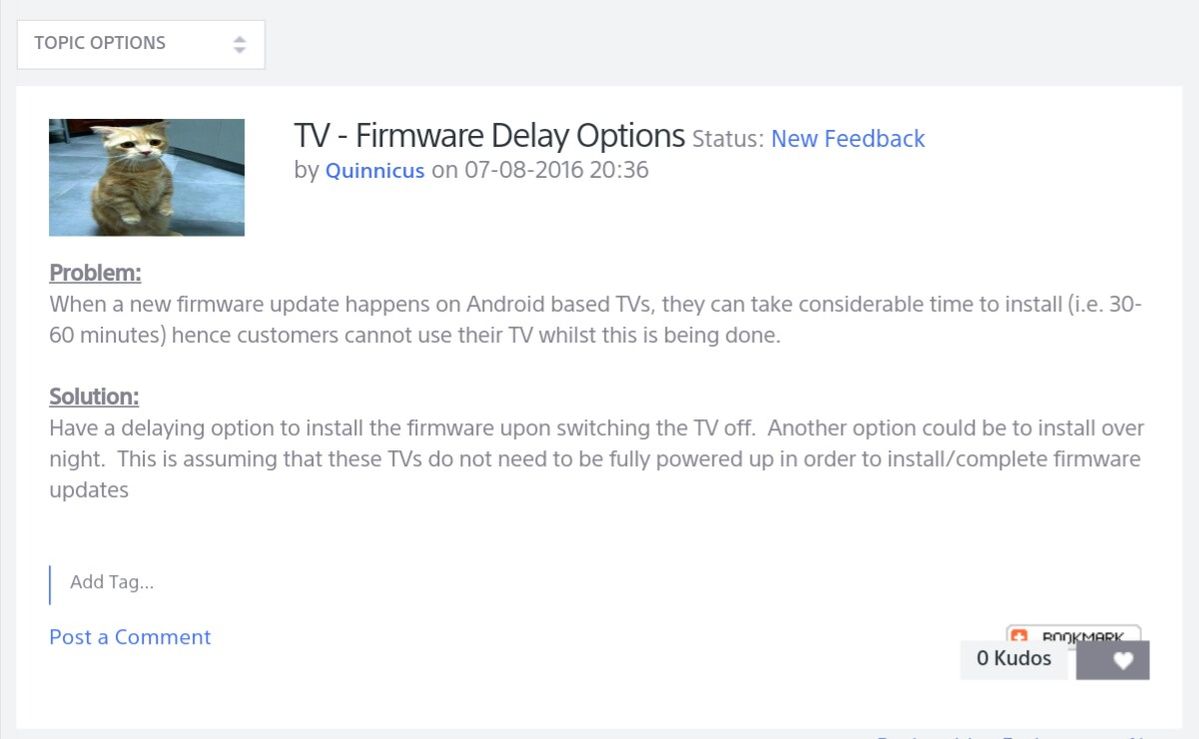Click the TV - Firmware Delay Options title
1199x739 pixels.
[x=489, y=136]
